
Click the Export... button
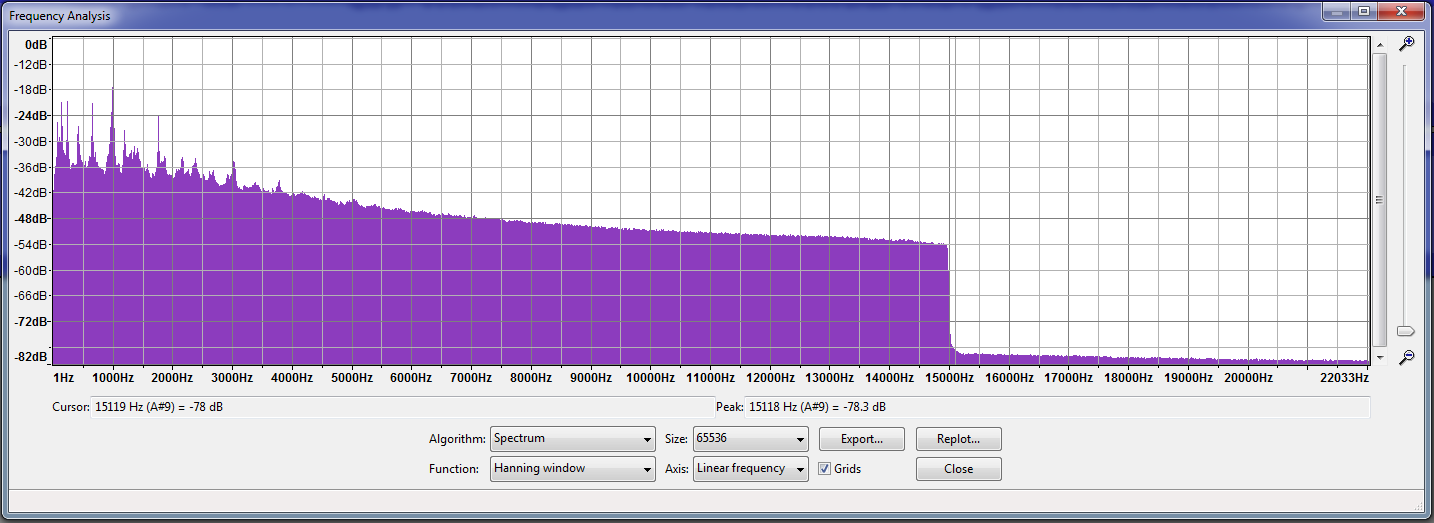click(x=861, y=439)
